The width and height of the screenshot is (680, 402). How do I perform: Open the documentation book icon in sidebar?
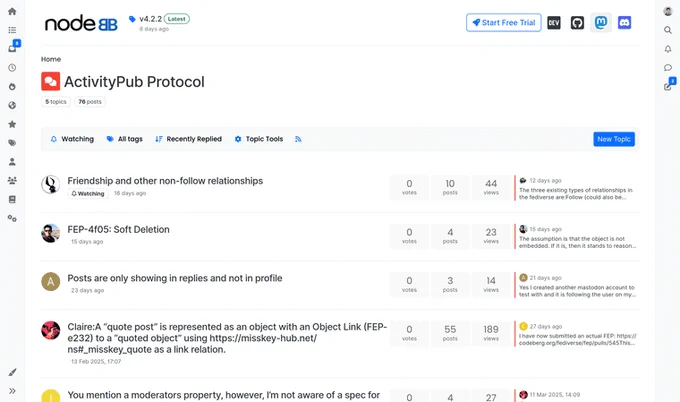point(12,199)
